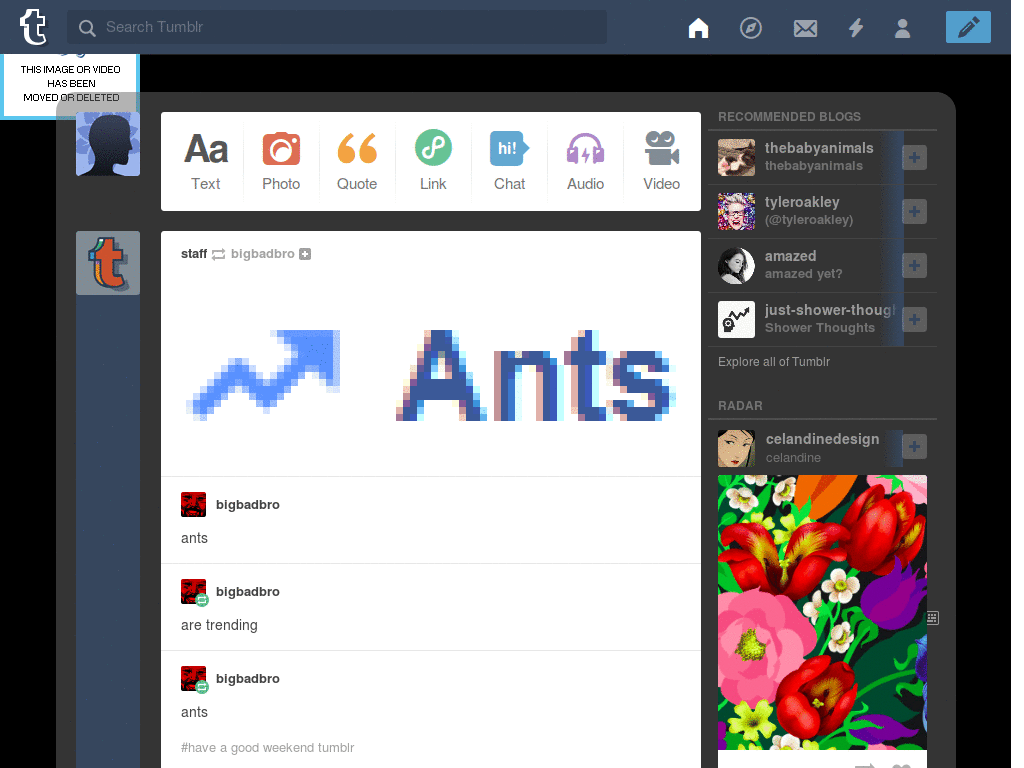The image size is (1024, 768).
Task: Follow just-shower-thoughts with the plus button
Action: tap(914, 320)
